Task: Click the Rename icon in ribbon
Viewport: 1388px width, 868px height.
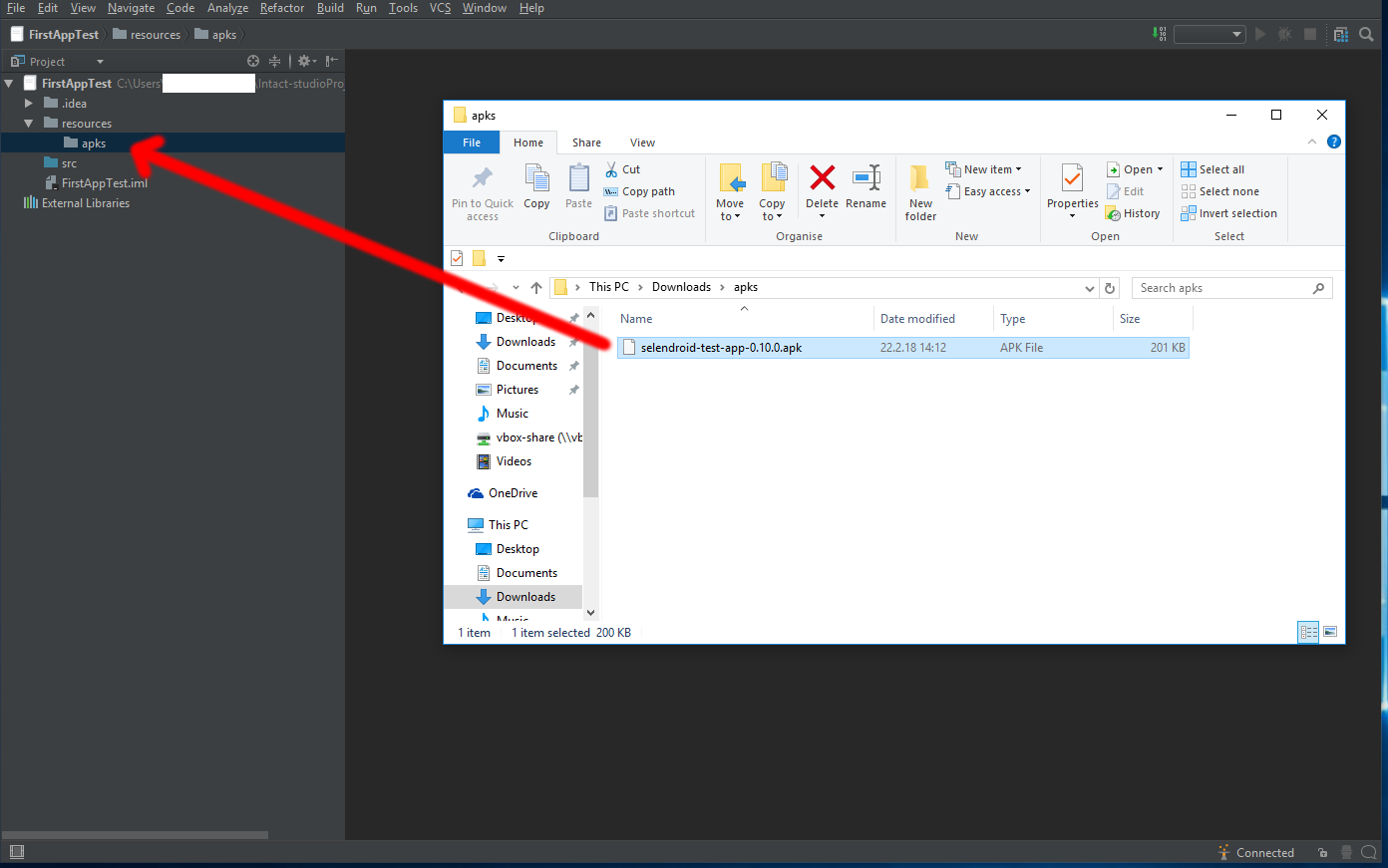Action: (866, 186)
